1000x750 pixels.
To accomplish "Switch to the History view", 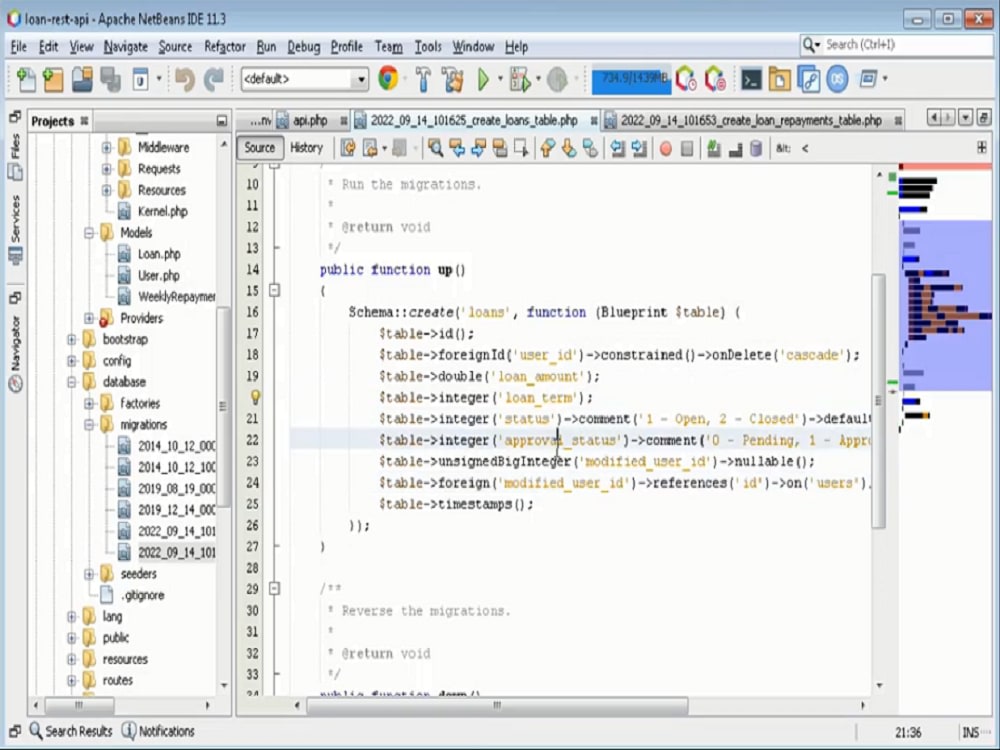I will [307, 148].
